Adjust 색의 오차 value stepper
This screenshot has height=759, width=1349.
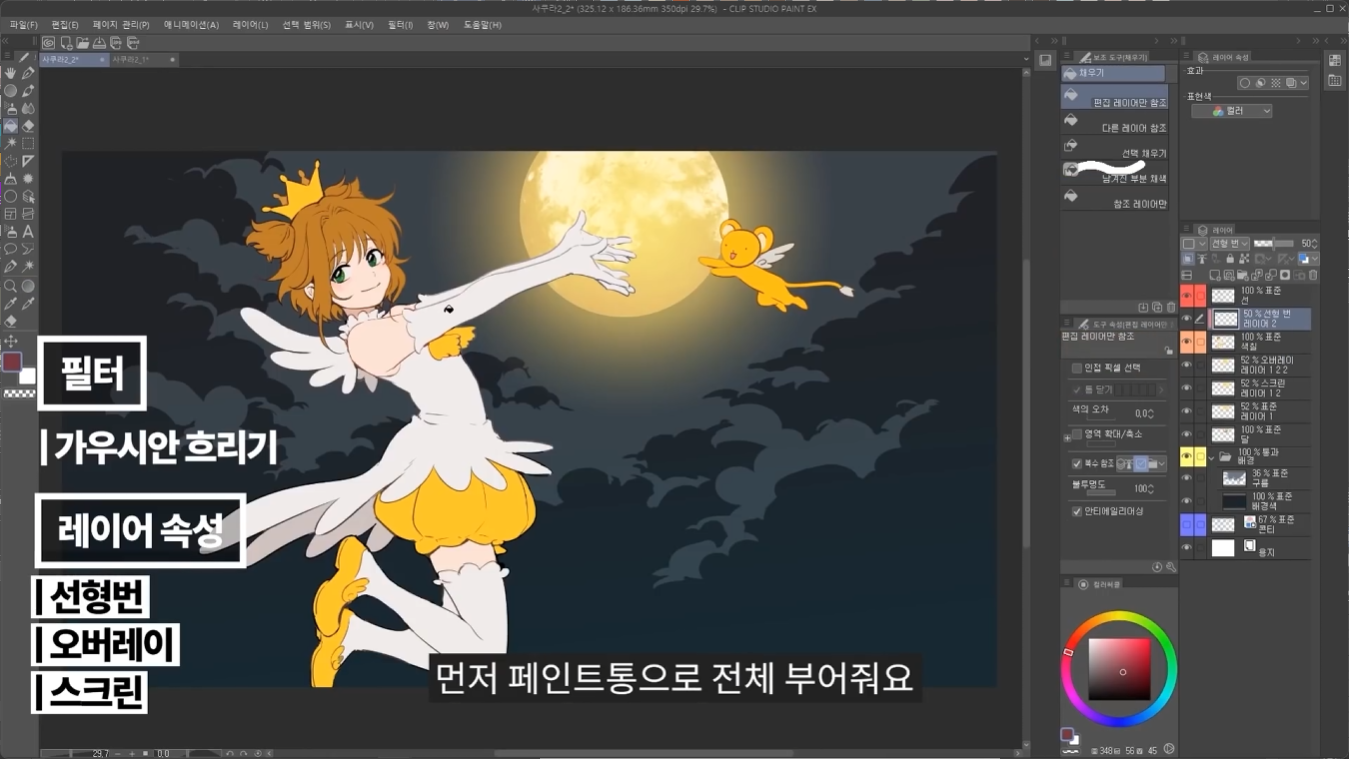1151,414
